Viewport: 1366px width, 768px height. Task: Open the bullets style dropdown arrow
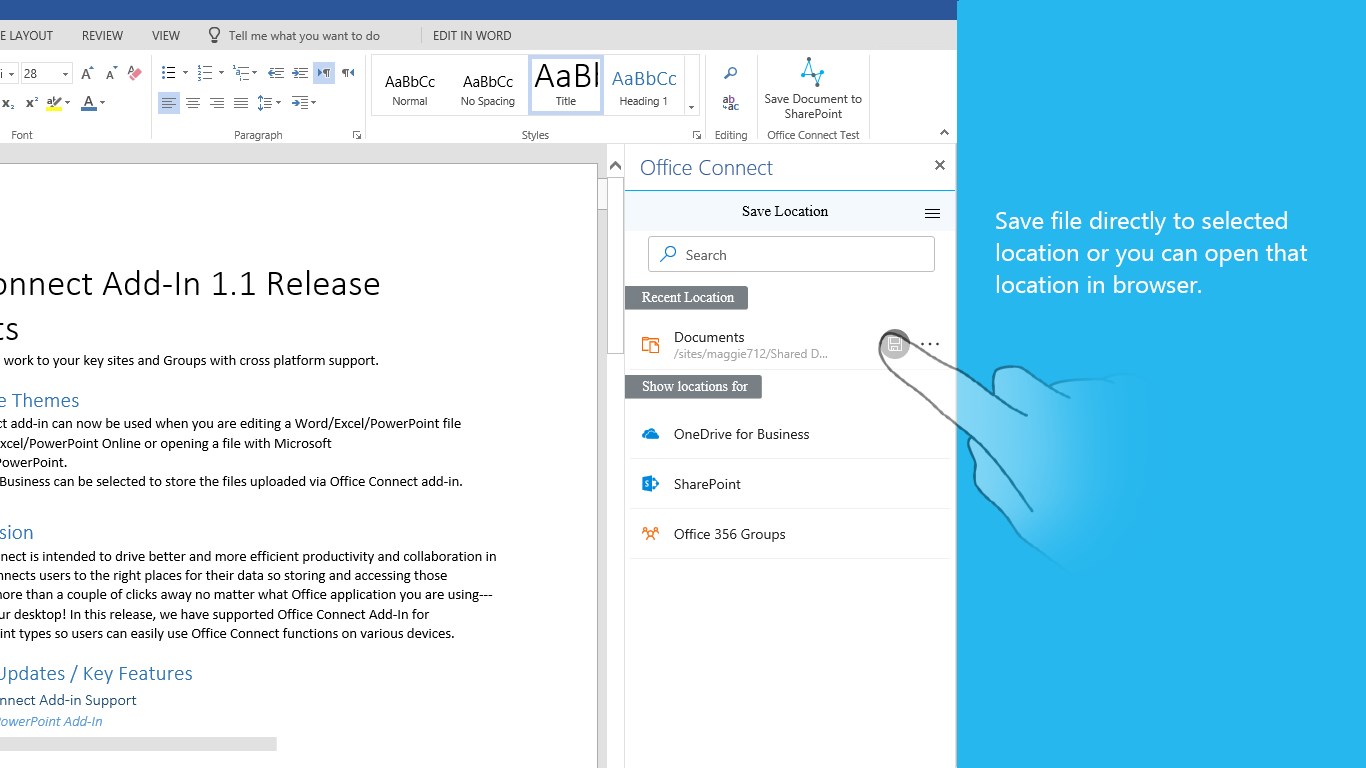click(x=185, y=73)
